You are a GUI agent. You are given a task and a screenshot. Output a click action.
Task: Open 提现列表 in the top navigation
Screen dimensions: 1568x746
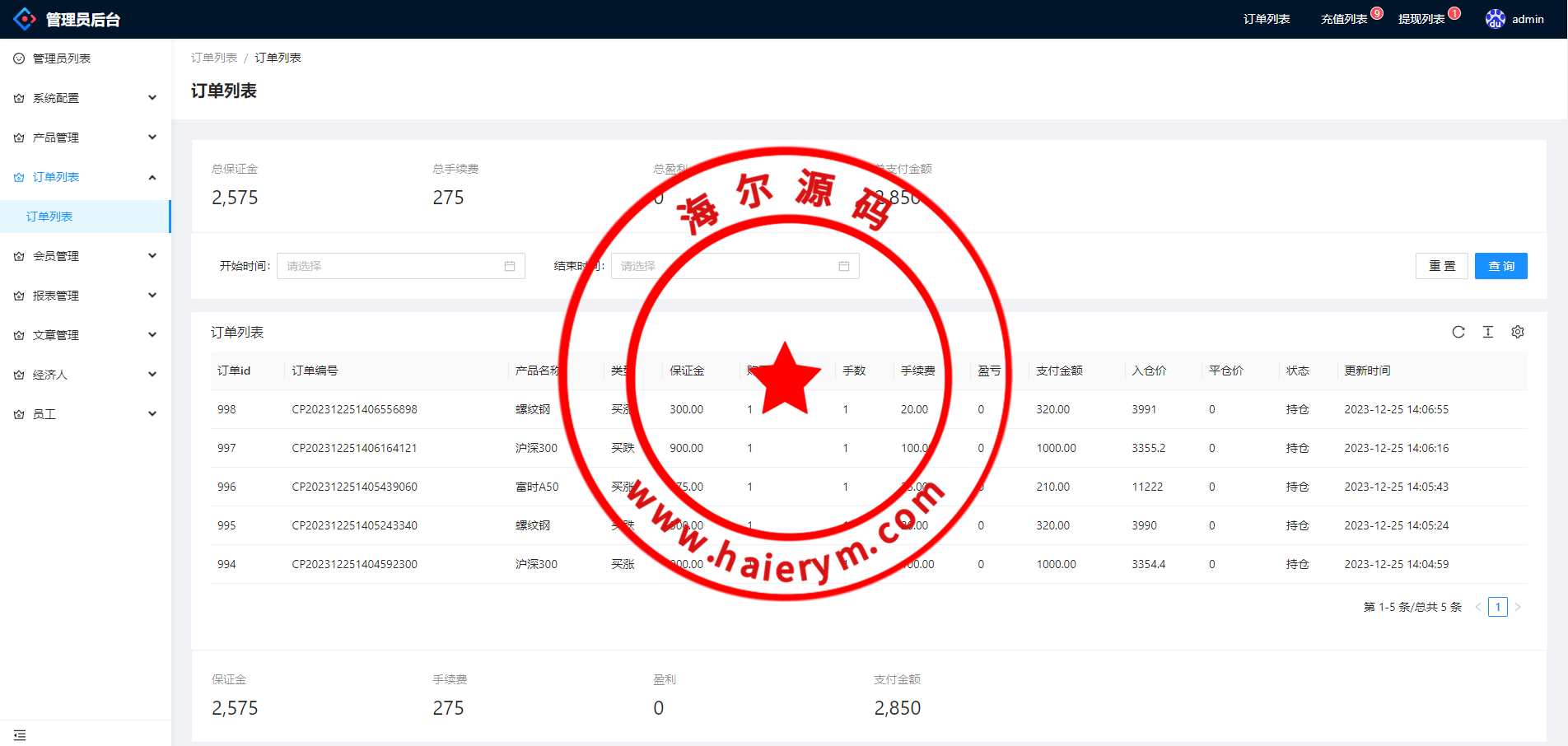click(1421, 19)
